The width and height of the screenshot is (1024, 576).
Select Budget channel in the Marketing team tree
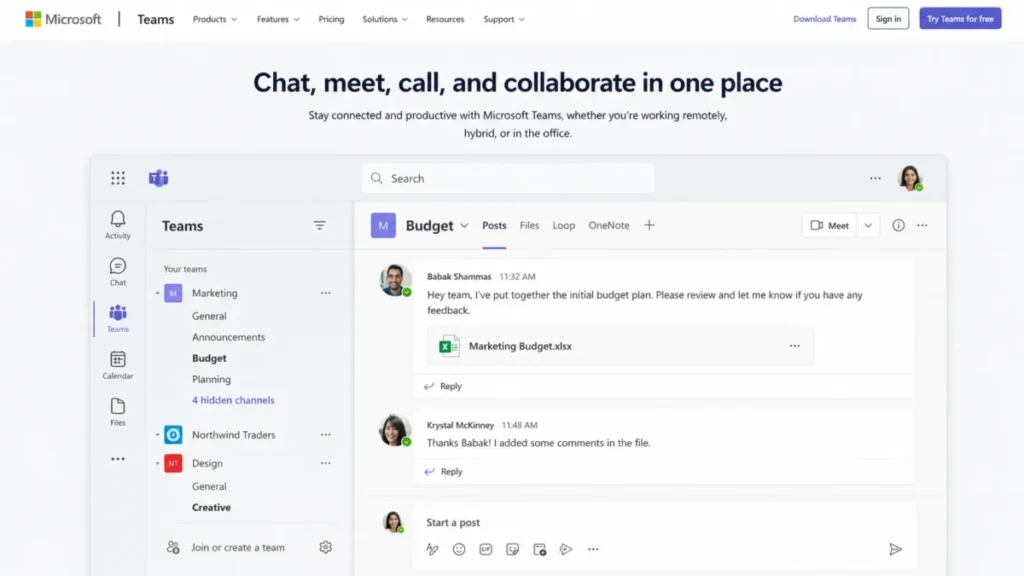coord(209,359)
